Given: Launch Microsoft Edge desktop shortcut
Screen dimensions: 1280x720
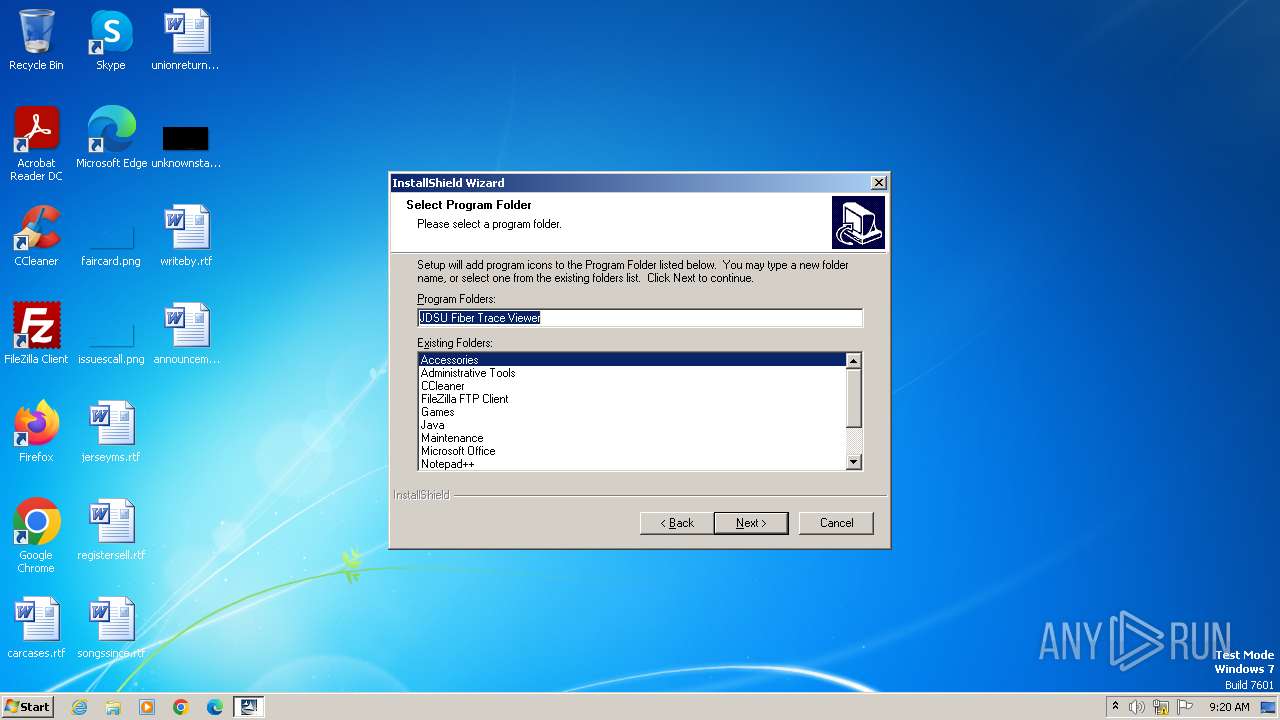Looking at the screenshot, I should 111,138.
